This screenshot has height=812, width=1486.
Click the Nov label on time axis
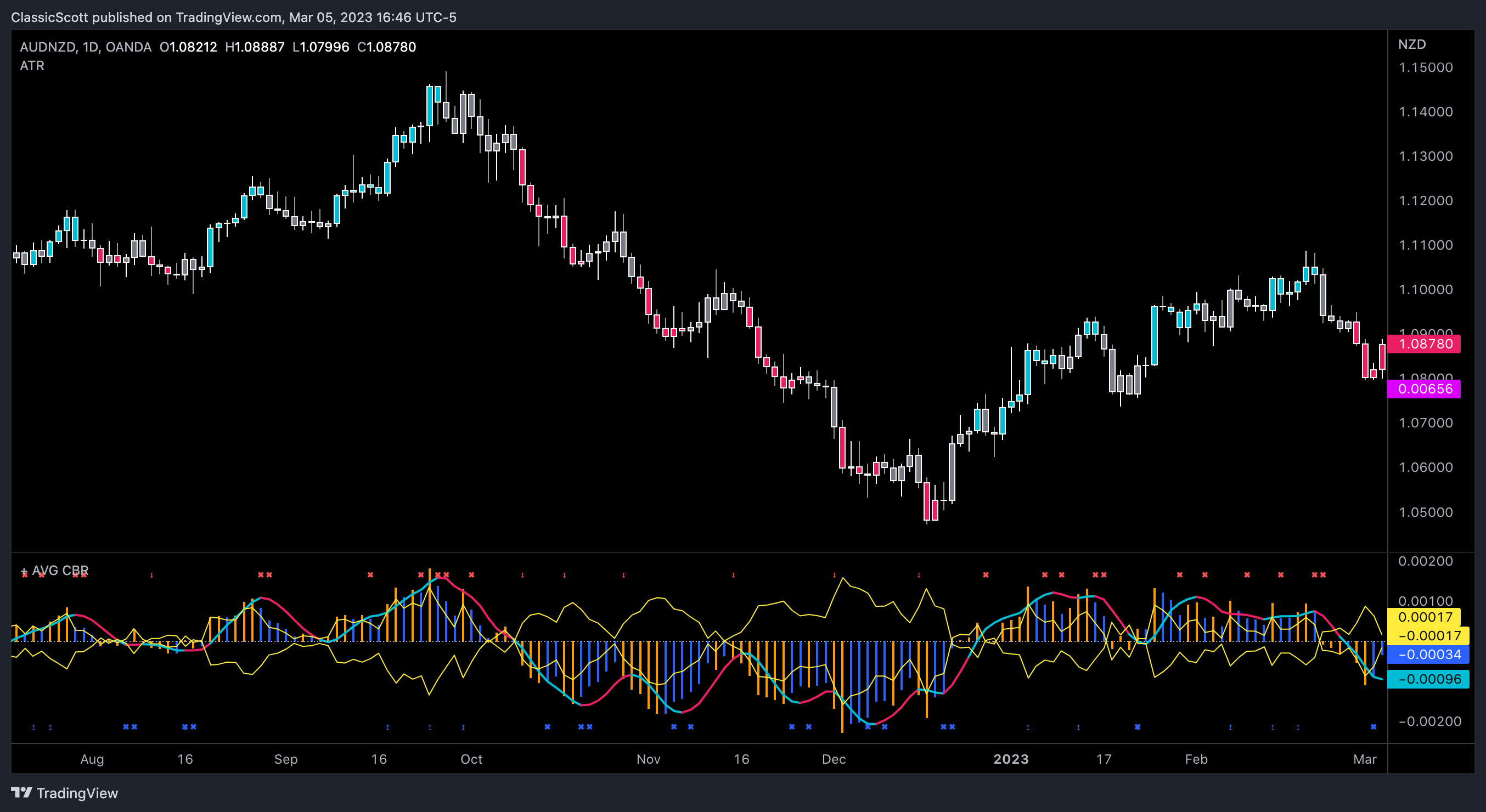point(649,759)
